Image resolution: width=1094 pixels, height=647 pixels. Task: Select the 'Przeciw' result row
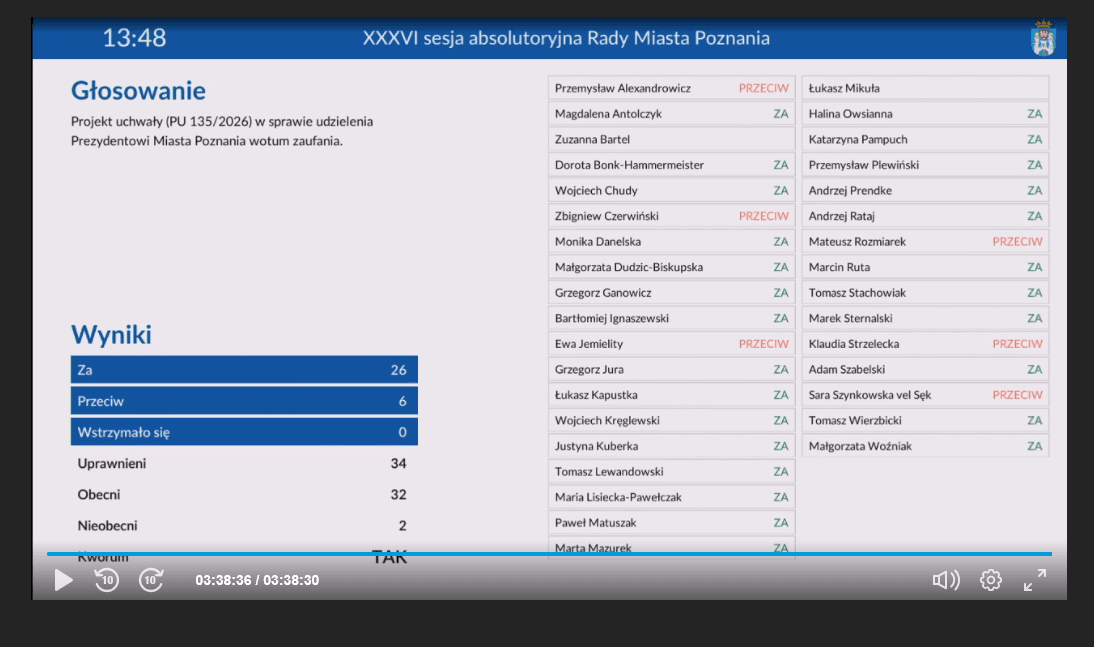pos(244,401)
